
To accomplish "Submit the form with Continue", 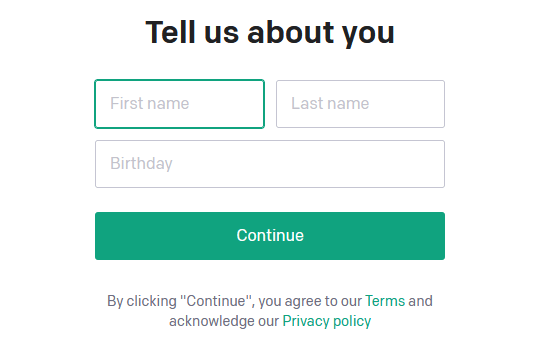I will [x=270, y=236].
